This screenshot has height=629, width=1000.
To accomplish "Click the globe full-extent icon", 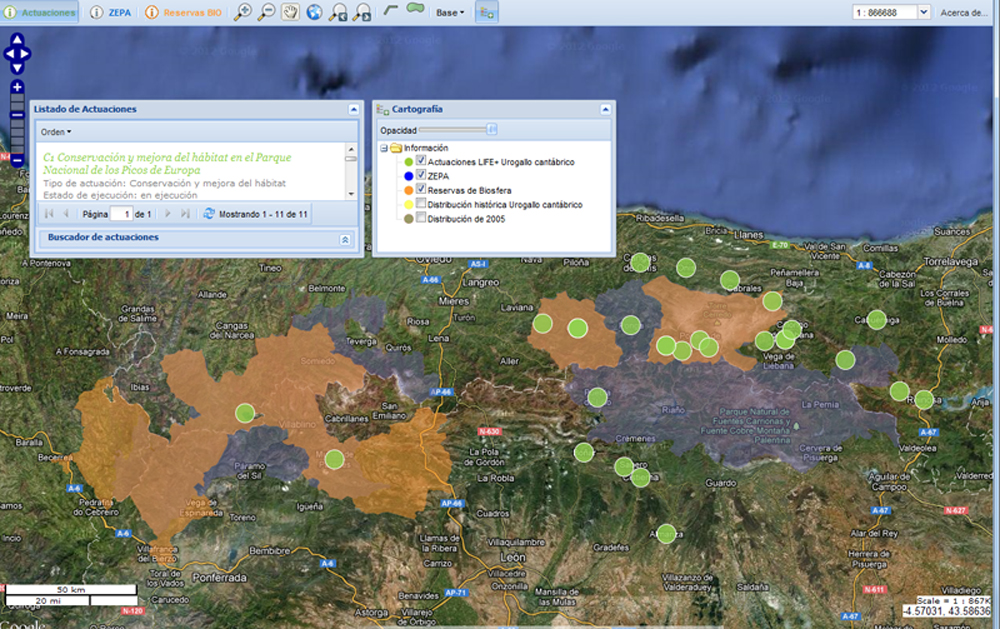I will tap(315, 13).
